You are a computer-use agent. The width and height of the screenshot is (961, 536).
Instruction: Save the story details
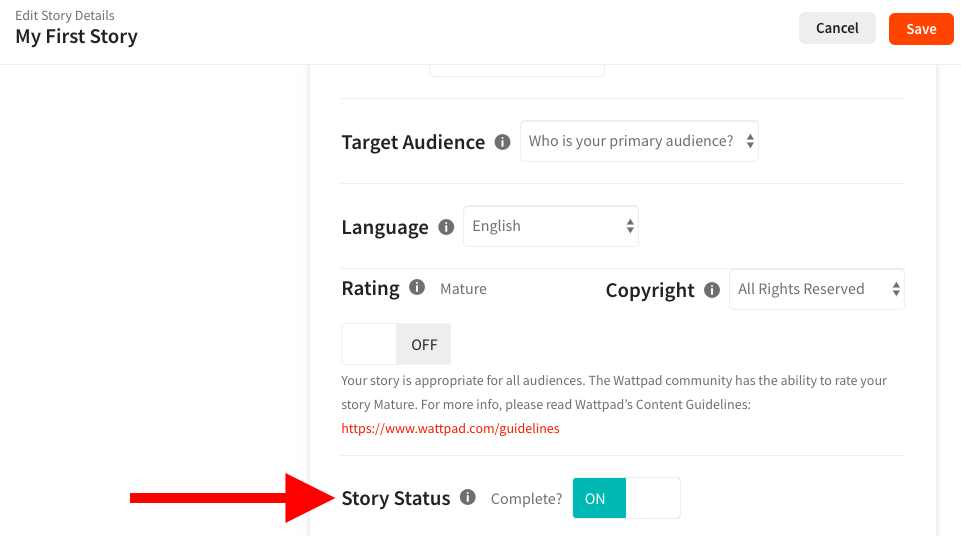coord(921,29)
